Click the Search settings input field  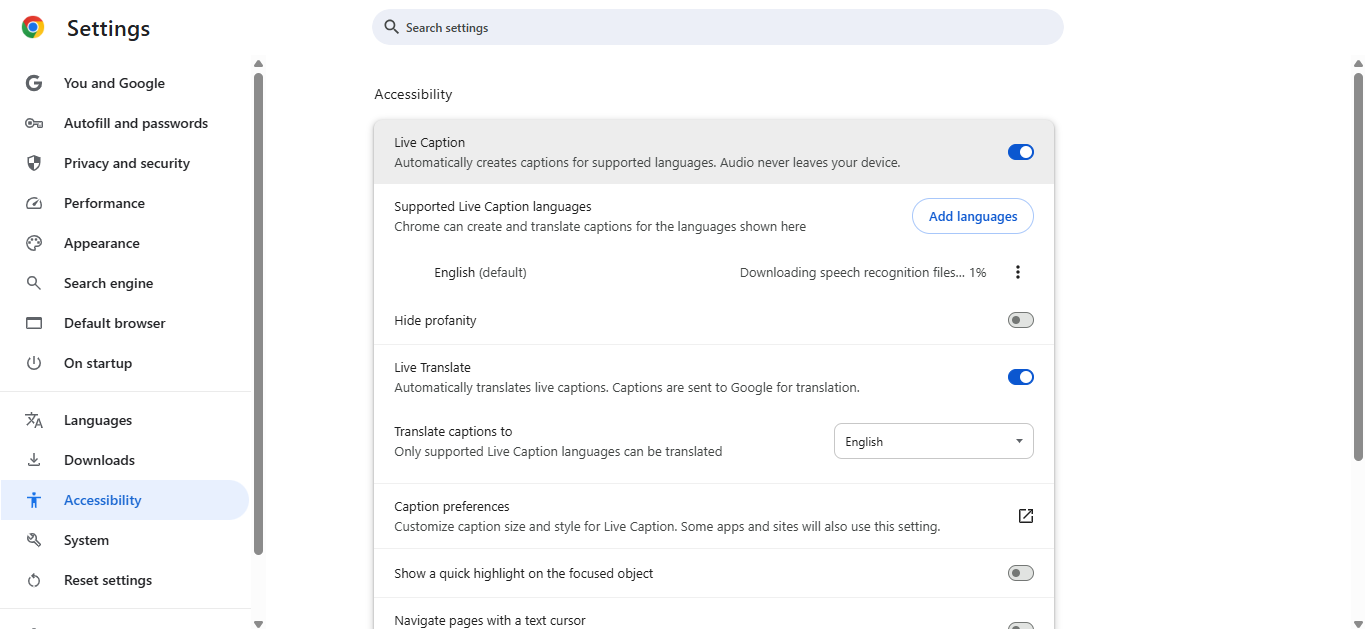[x=717, y=28]
